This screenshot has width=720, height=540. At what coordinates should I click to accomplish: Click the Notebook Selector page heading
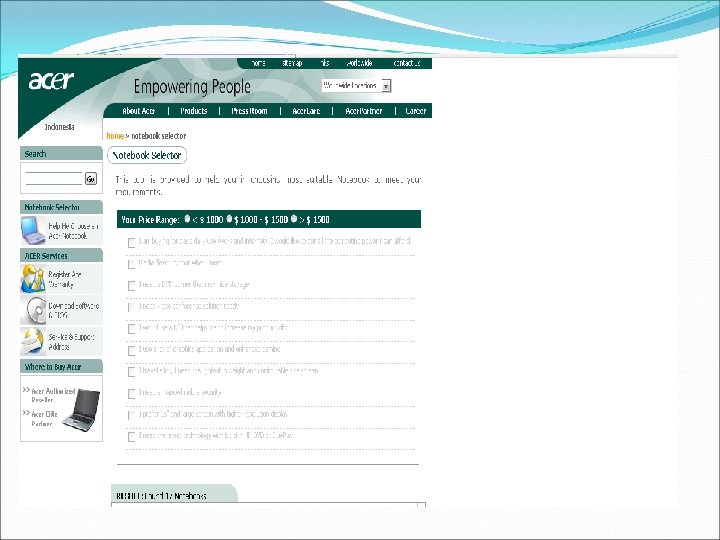pyautogui.click(x=147, y=155)
